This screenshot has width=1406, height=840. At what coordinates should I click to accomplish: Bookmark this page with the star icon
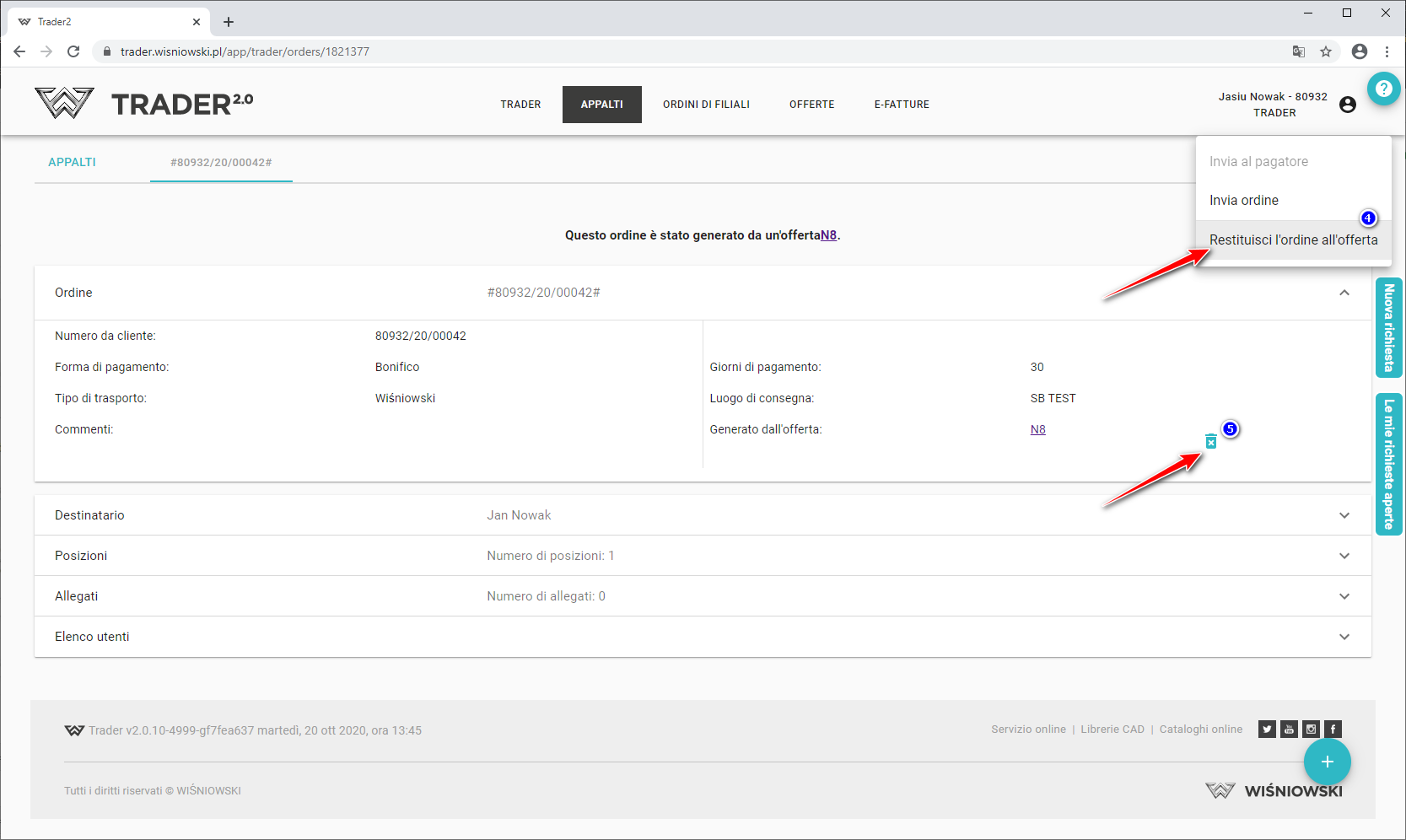(1326, 51)
